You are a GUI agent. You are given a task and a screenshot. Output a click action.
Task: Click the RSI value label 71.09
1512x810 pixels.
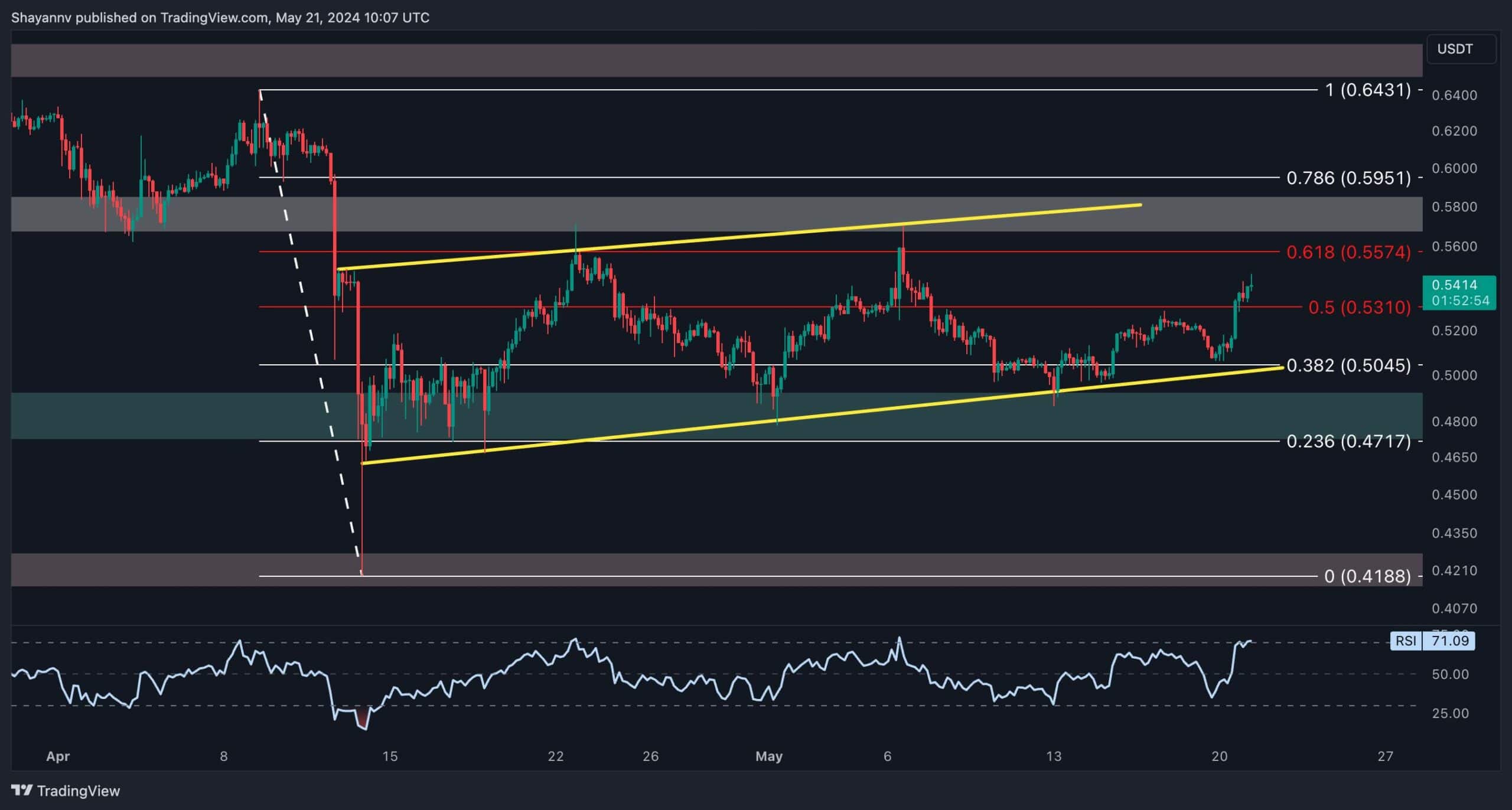pos(1450,641)
